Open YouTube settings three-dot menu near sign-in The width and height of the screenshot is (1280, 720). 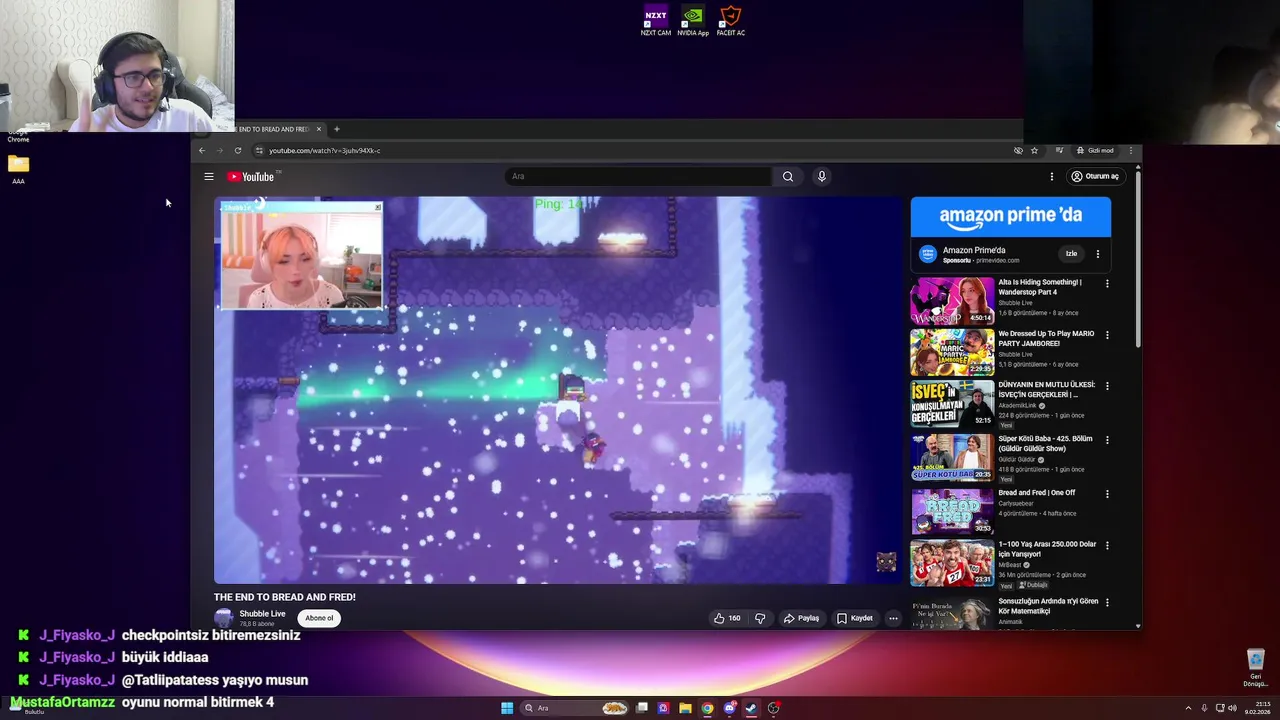pyautogui.click(x=1052, y=177)
